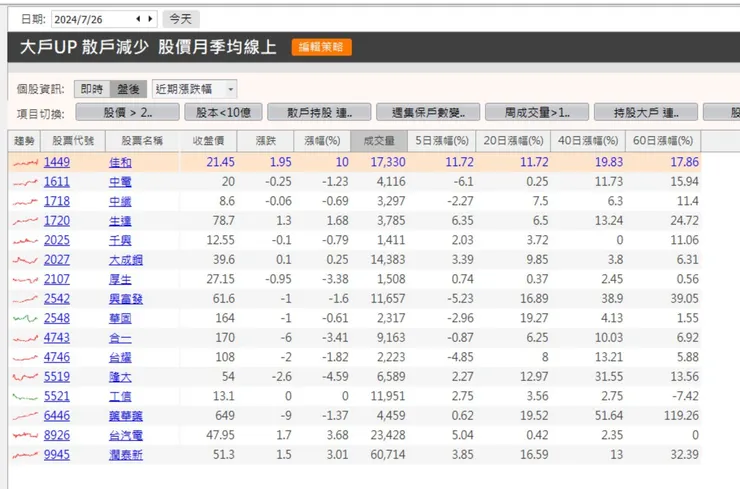Switch to the 散戶持股 連.. filter tab
Image resolution: width=740 pixels, height=489 pixels.
[320, 112]
